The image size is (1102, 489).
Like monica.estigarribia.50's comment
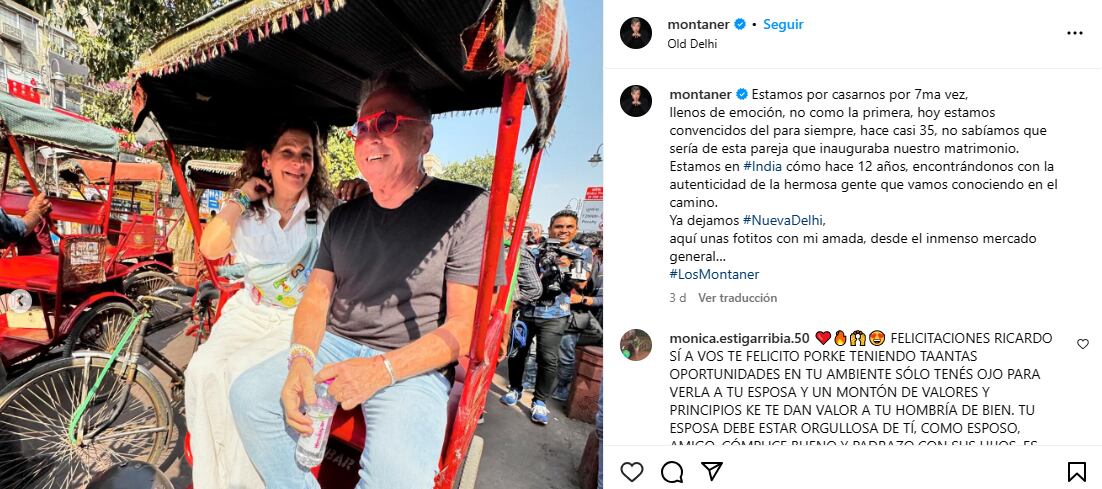(x=1083, y=344)
